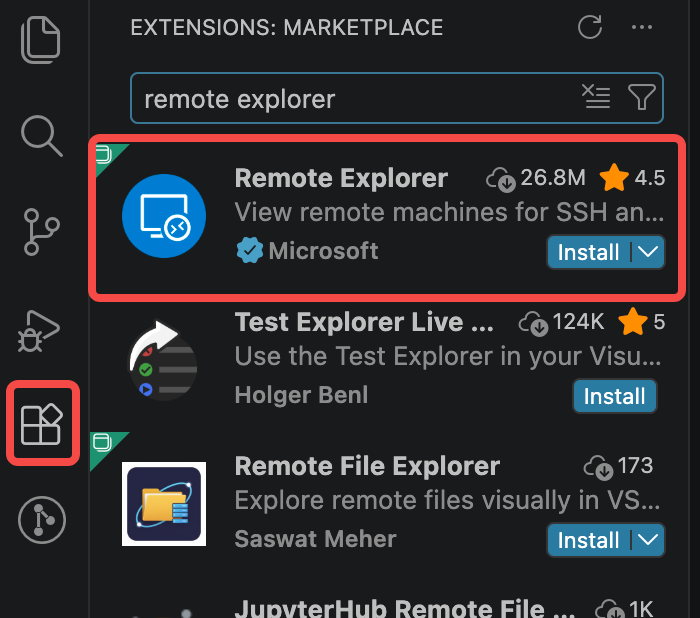
Task: Open the Search view in activity bar
Action: [x=42, y=136]
